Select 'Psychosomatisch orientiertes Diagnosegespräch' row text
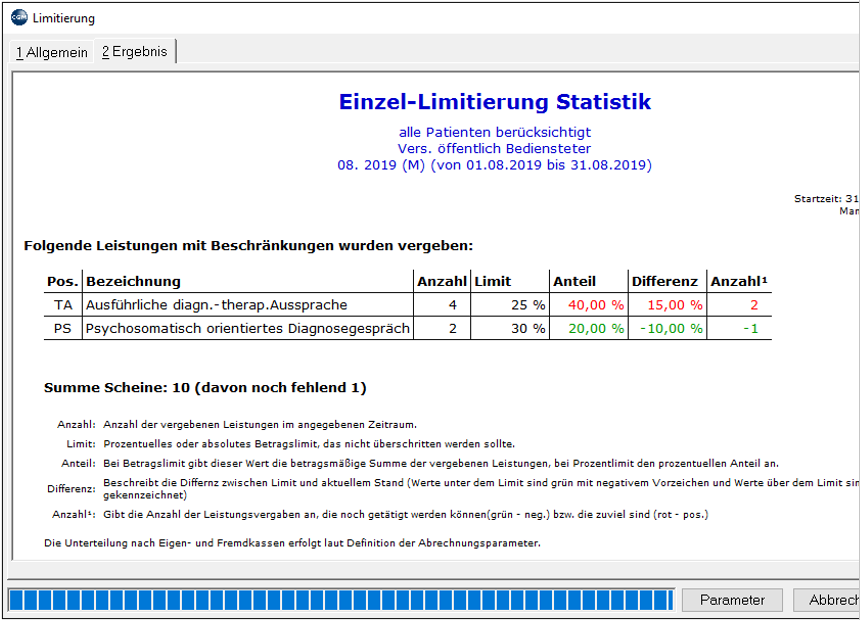 pyautogui.click(x=248, y=329)
